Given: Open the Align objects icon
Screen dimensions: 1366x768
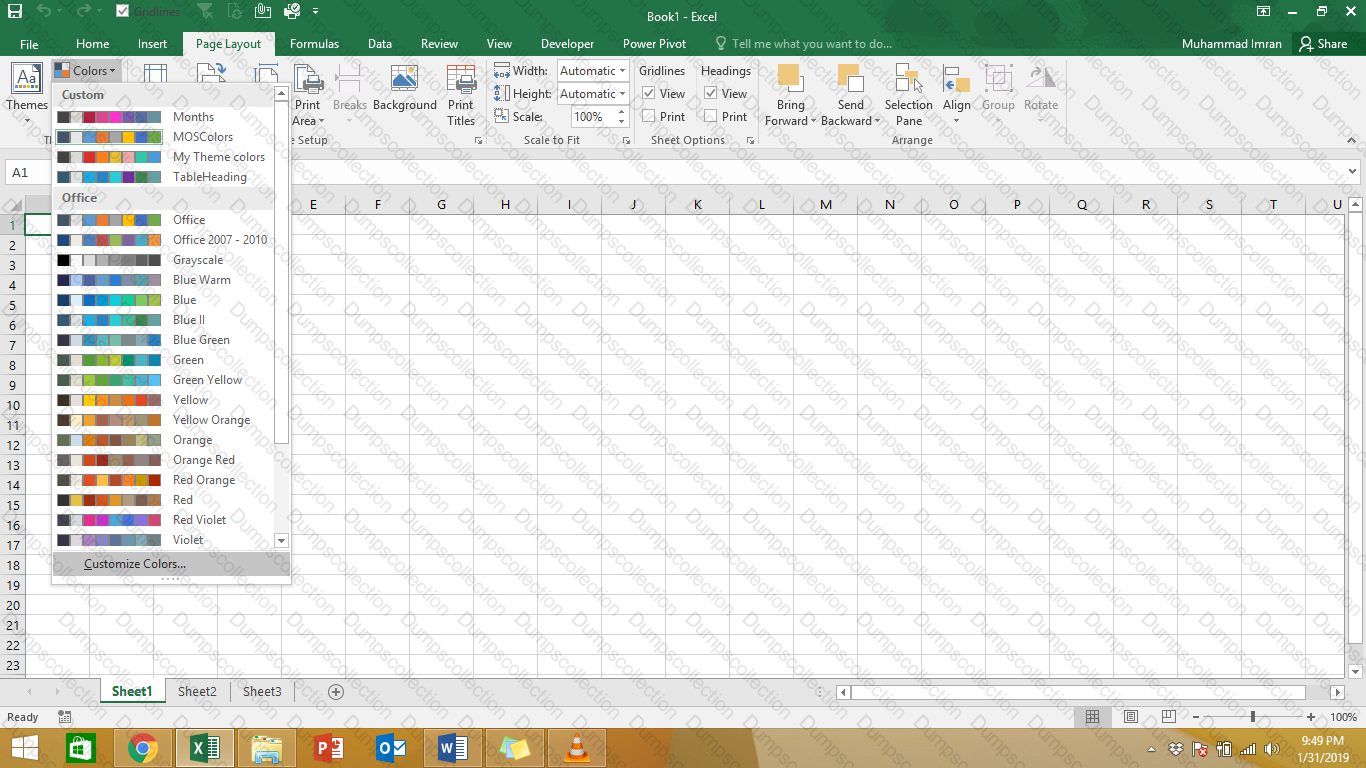Looking at the screenshot, I should [956, 96].
